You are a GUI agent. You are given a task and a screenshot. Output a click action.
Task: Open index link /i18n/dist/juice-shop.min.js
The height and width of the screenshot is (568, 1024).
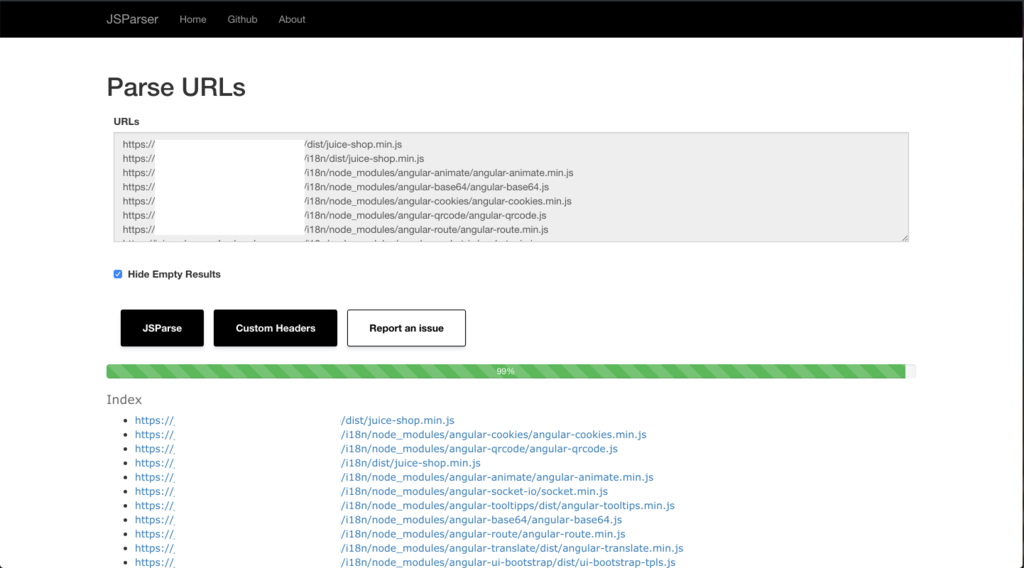pos(308,463)
